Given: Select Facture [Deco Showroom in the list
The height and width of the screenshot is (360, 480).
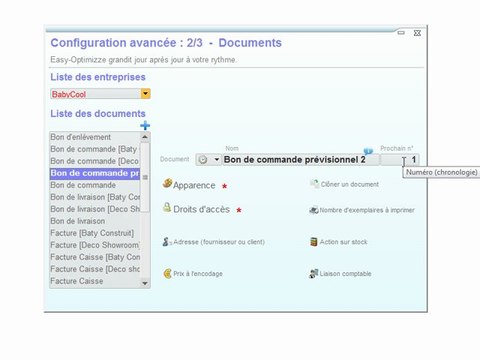Looking at the screenshot, I should pos(95,245).
